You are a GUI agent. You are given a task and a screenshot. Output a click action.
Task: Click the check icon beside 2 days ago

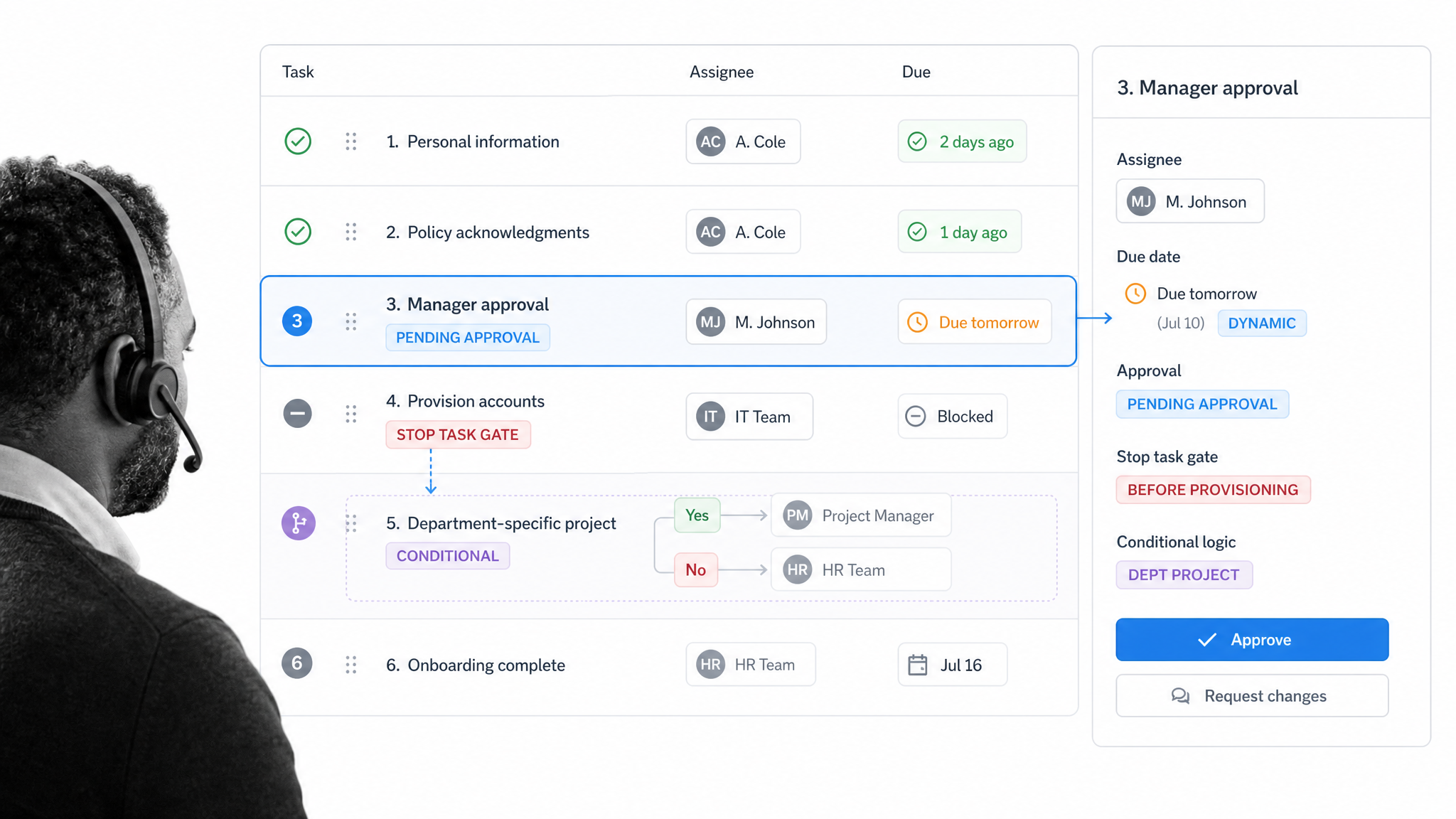coord(917,141)
